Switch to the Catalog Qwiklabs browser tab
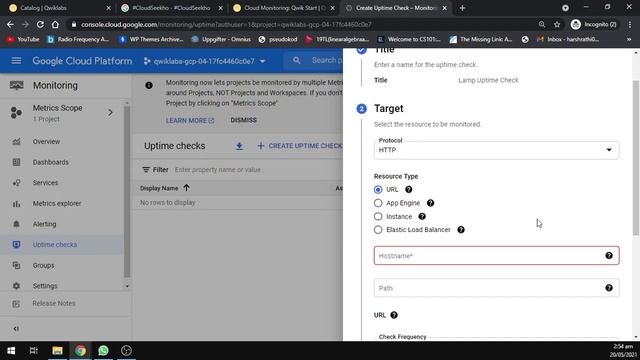The image size is (640, 360). [60, 8]
